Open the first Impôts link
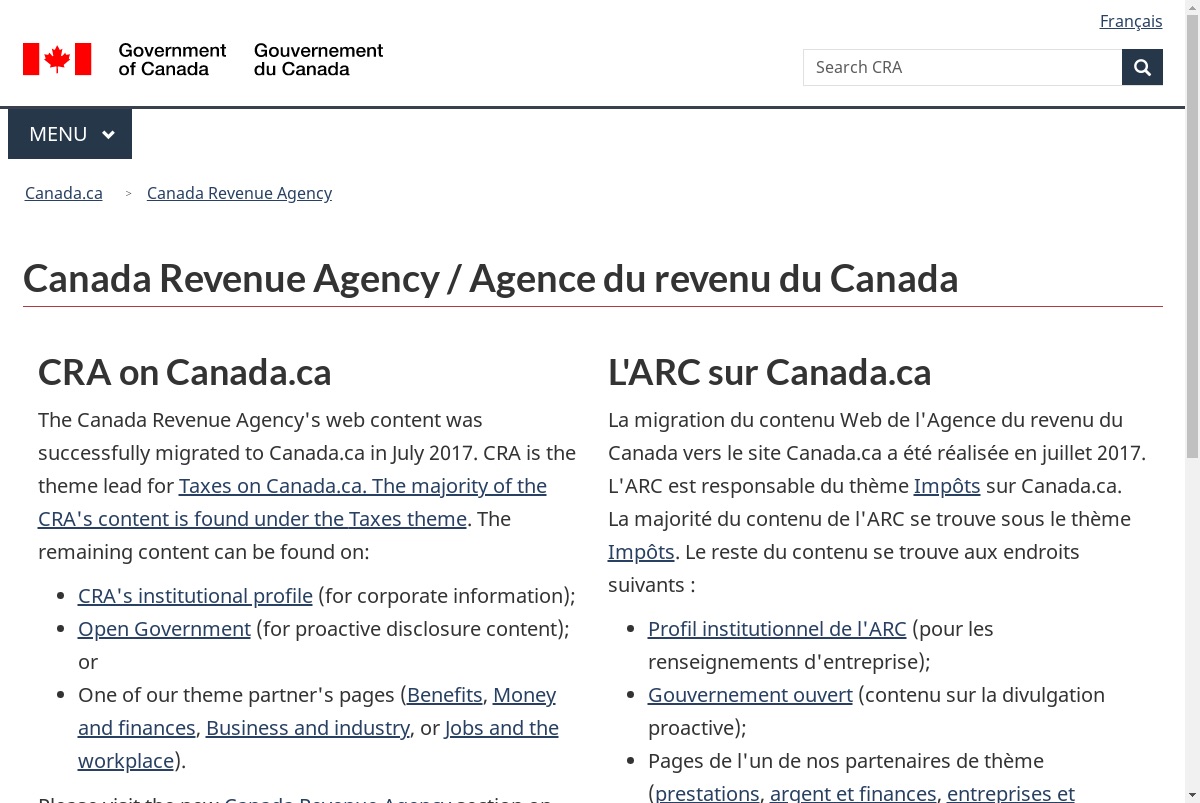 coord(947,486)
